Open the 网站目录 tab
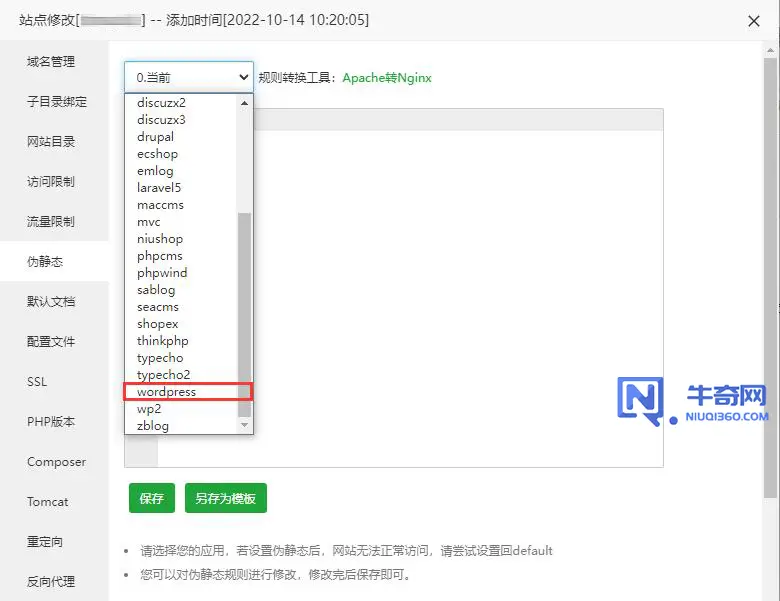 (54, 142)
